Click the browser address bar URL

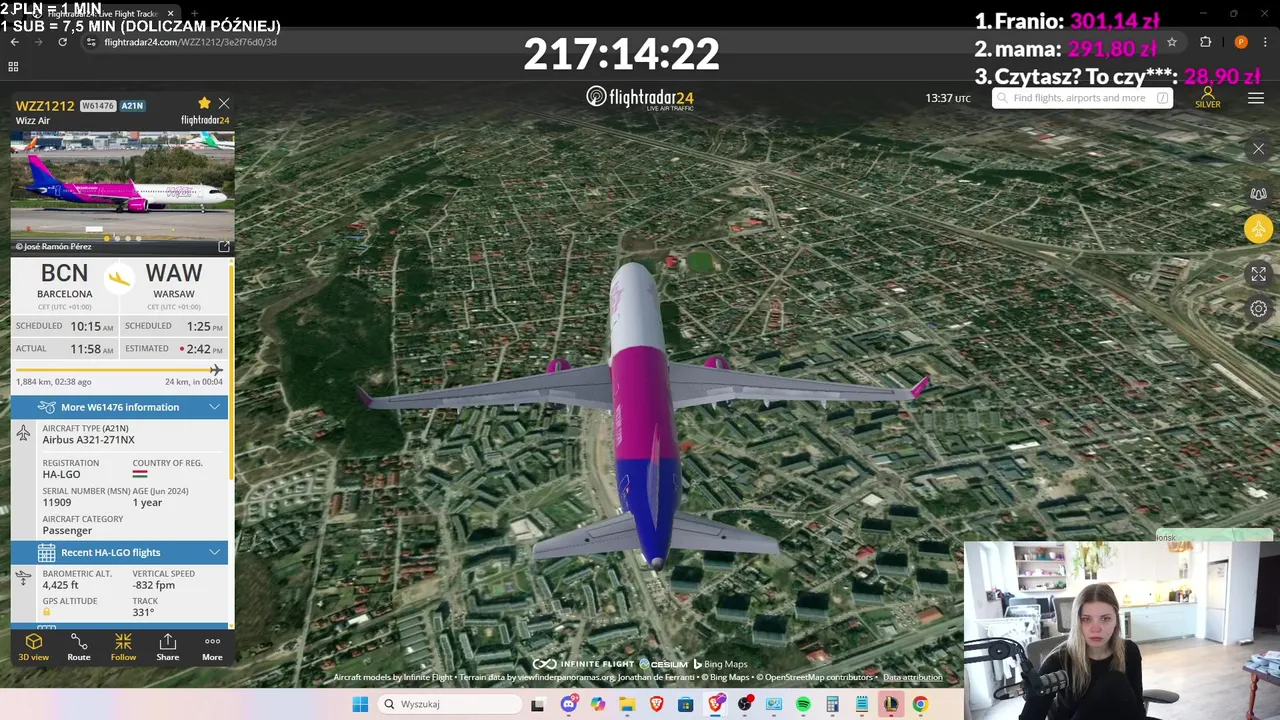(x=190, y=42)
